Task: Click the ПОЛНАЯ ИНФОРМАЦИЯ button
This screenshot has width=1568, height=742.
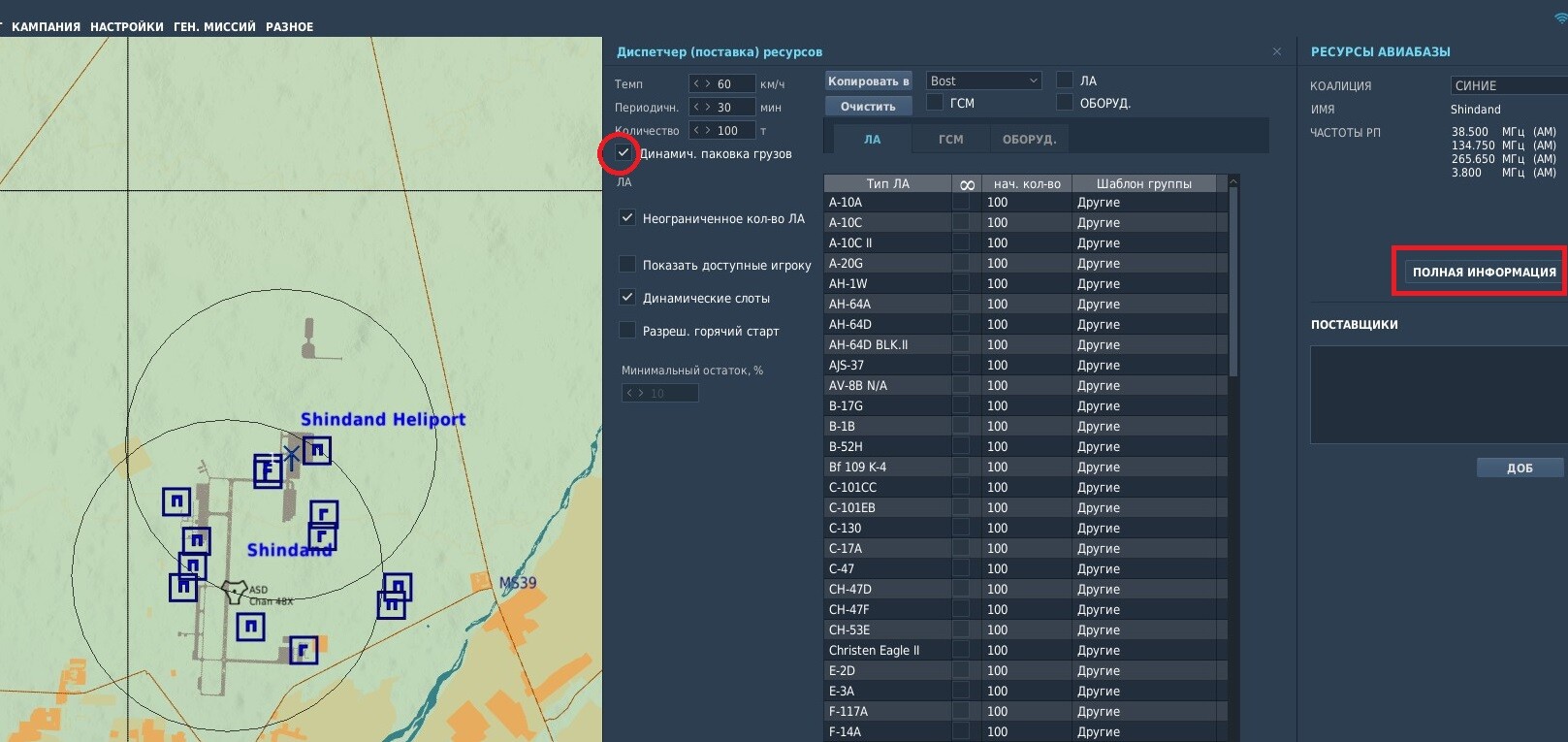Action: point(1484,272)
